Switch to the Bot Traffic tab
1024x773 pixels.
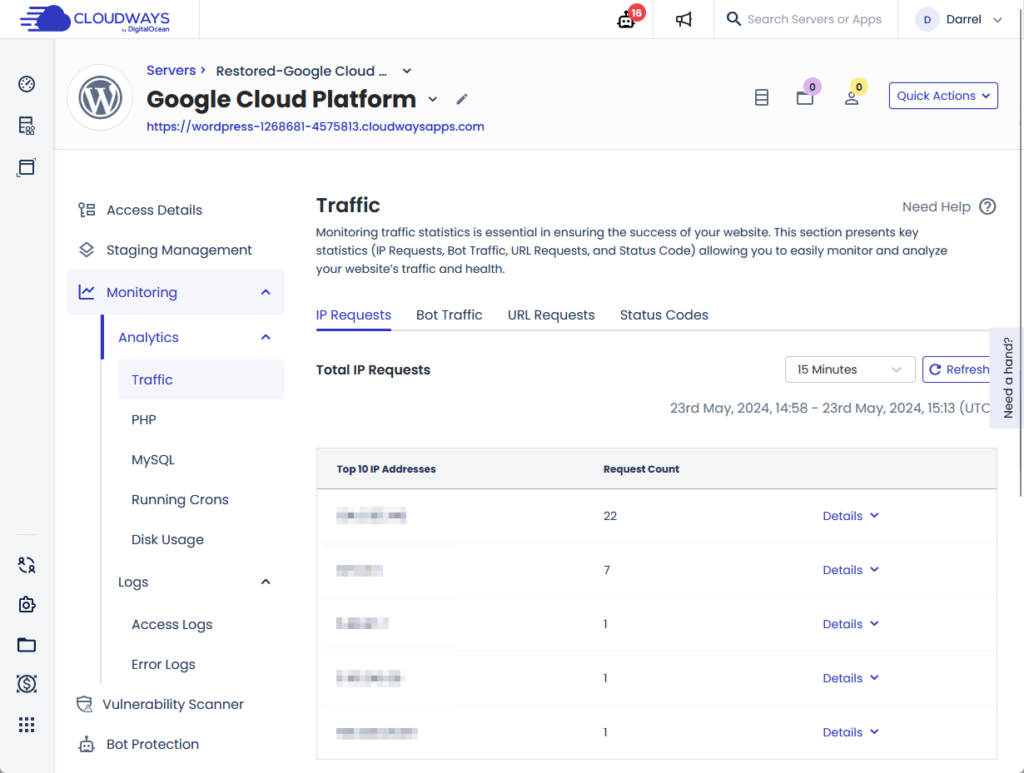[x=449, y=315]
